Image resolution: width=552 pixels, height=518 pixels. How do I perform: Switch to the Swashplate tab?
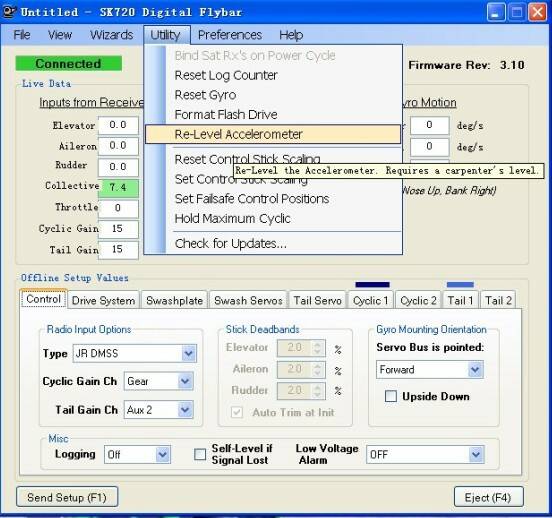pos(174,300)
